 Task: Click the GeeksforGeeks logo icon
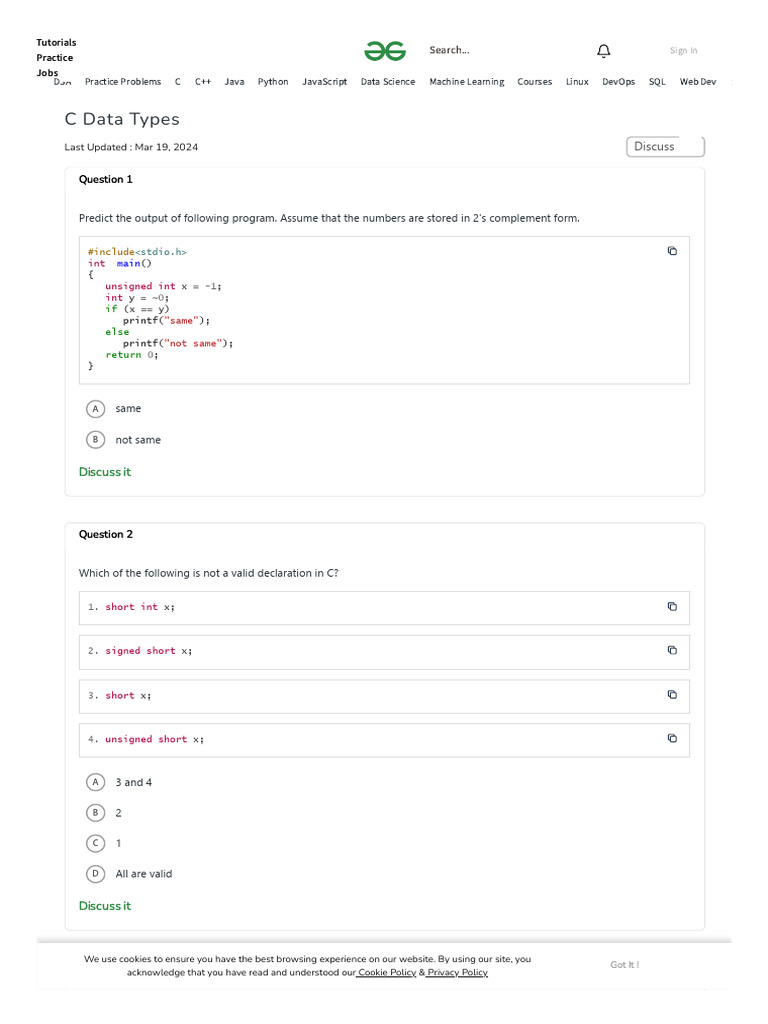click(385, 51)
